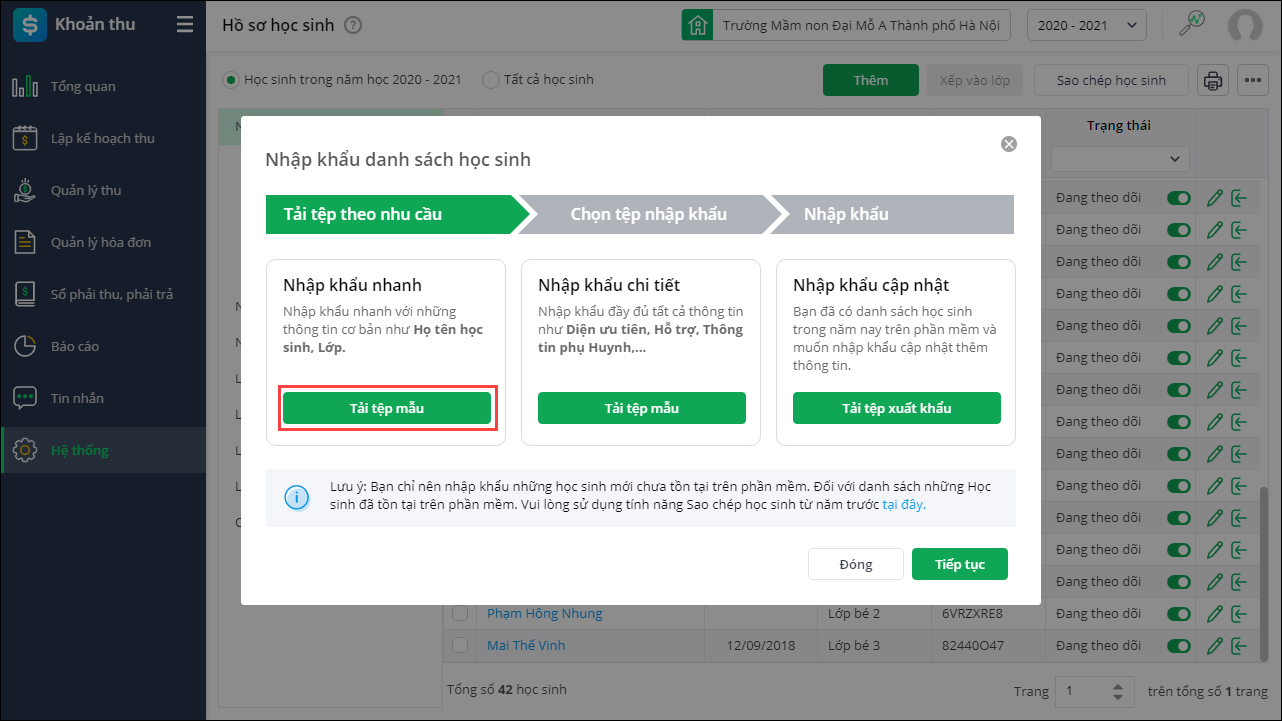Open the Tổng quan chart icon
Screen dimensions: 1282x721
click(x=25, y=87)
